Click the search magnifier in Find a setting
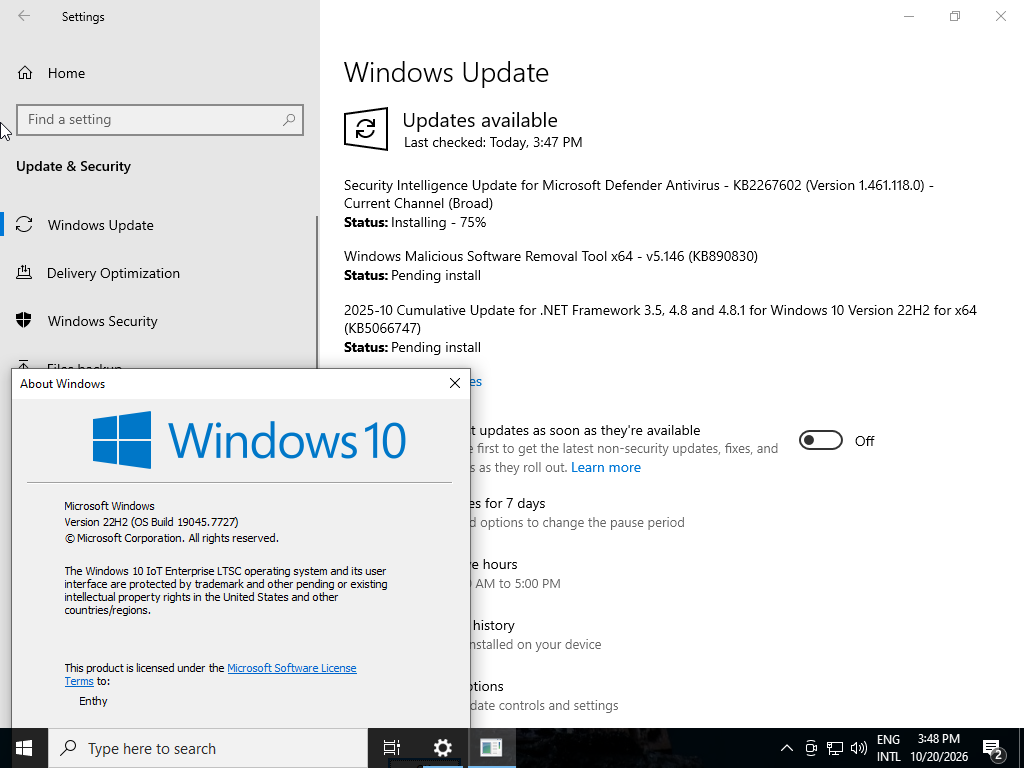Image resolution: width=1024 pixels, height=768 pixels. 289,120
